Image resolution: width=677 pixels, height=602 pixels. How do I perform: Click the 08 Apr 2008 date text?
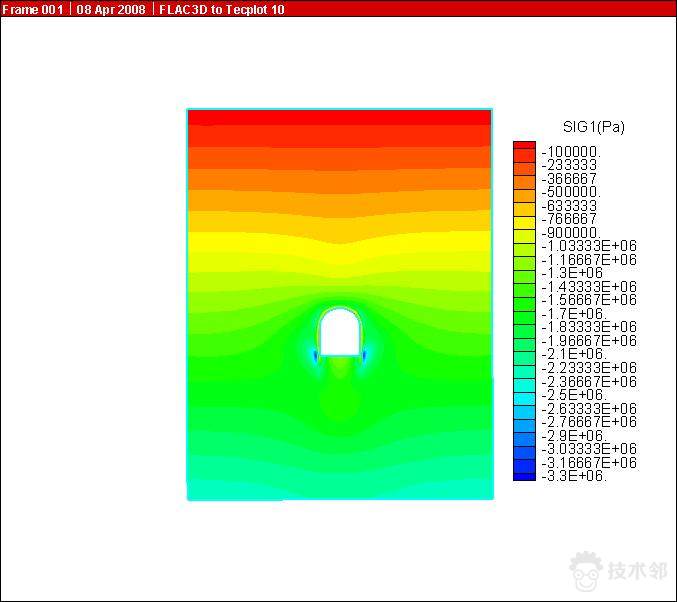pyautogui.click(x=112, y=8)
